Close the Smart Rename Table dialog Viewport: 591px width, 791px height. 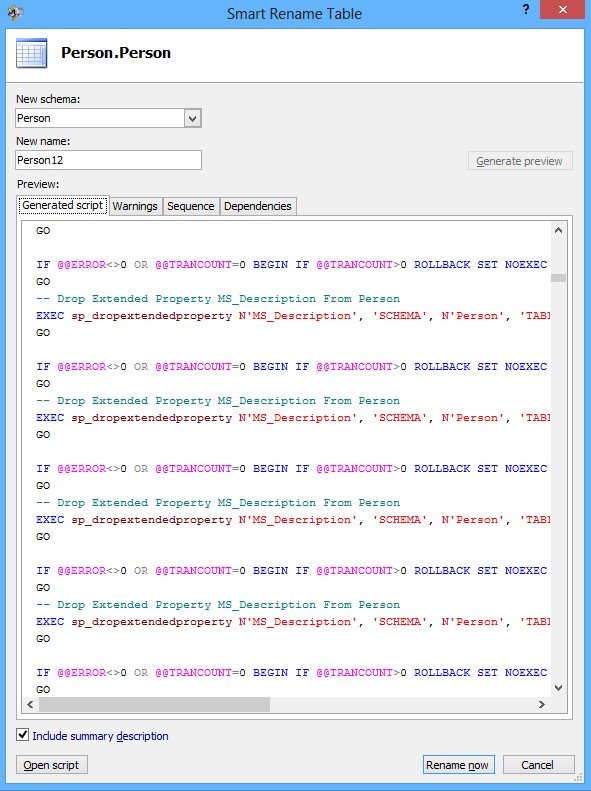tap(563, 10)
